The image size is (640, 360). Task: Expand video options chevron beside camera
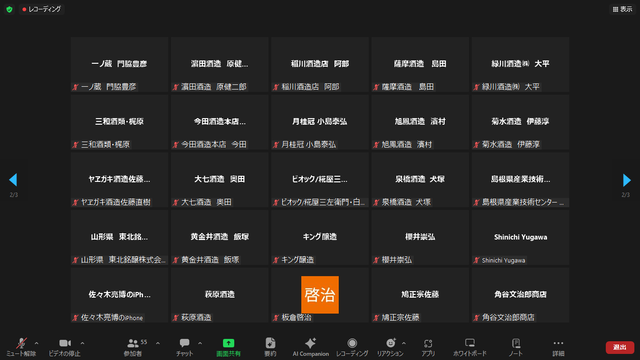(x=82, y=343)
